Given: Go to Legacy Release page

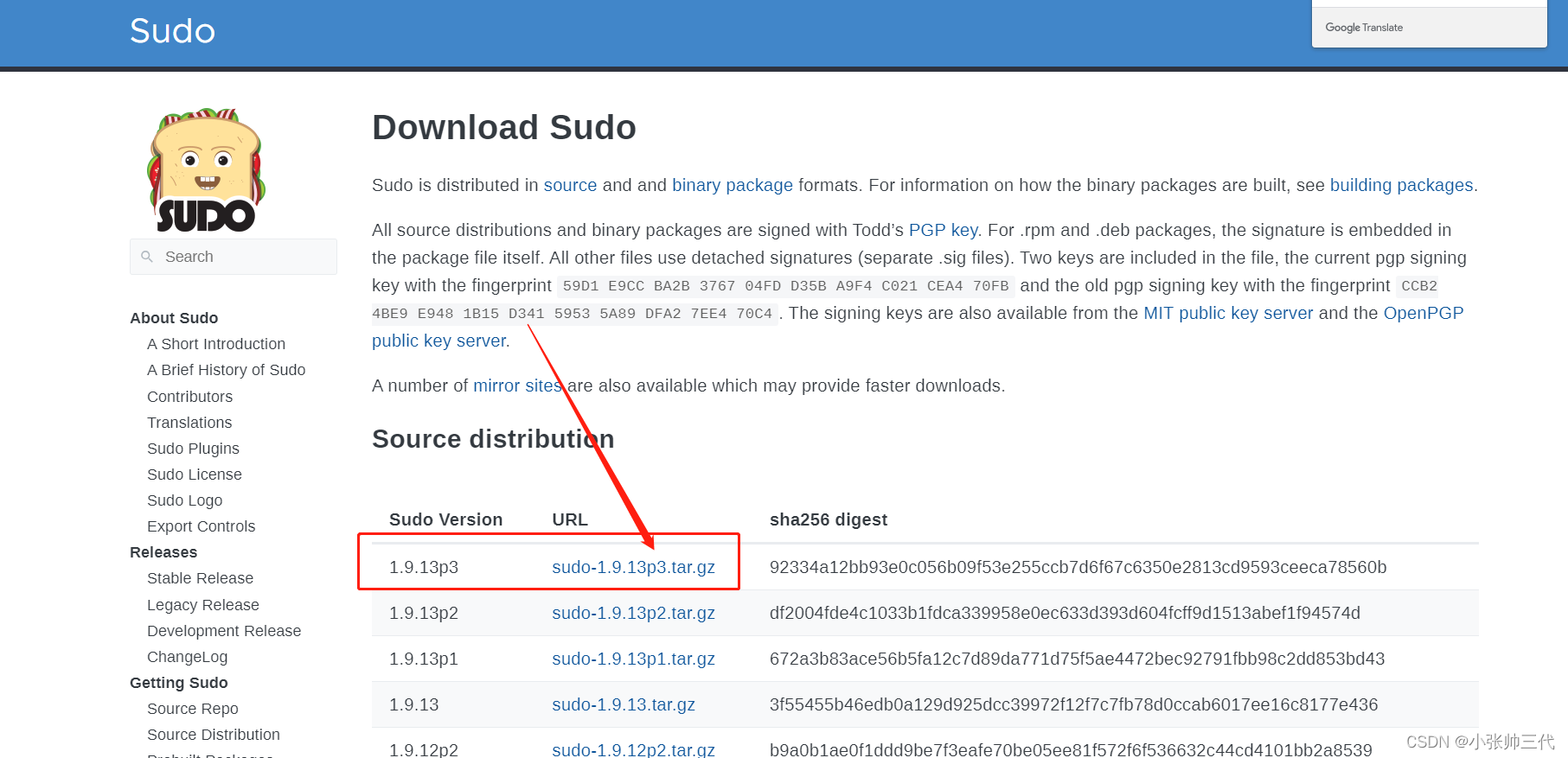Looking at the screenshot, I should [x=203, y=605].
